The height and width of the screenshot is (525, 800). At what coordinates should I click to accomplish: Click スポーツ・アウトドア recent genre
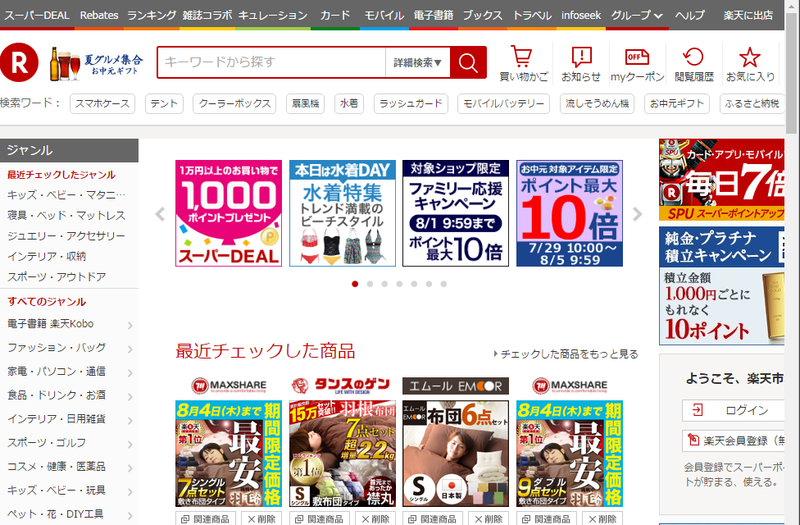(57, 277)
